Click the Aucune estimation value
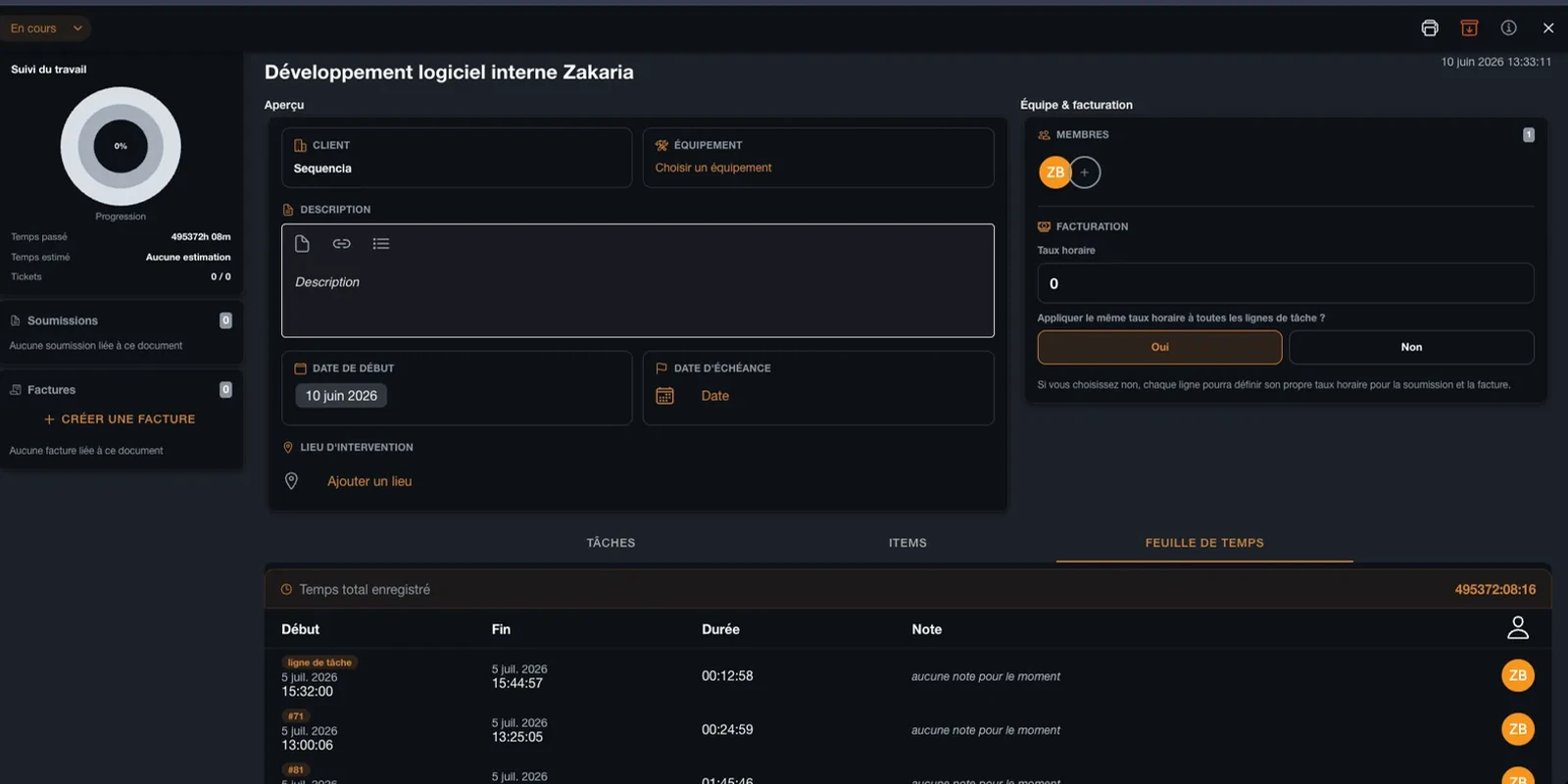Screen dimensions: 1568x784 [188, 257]
